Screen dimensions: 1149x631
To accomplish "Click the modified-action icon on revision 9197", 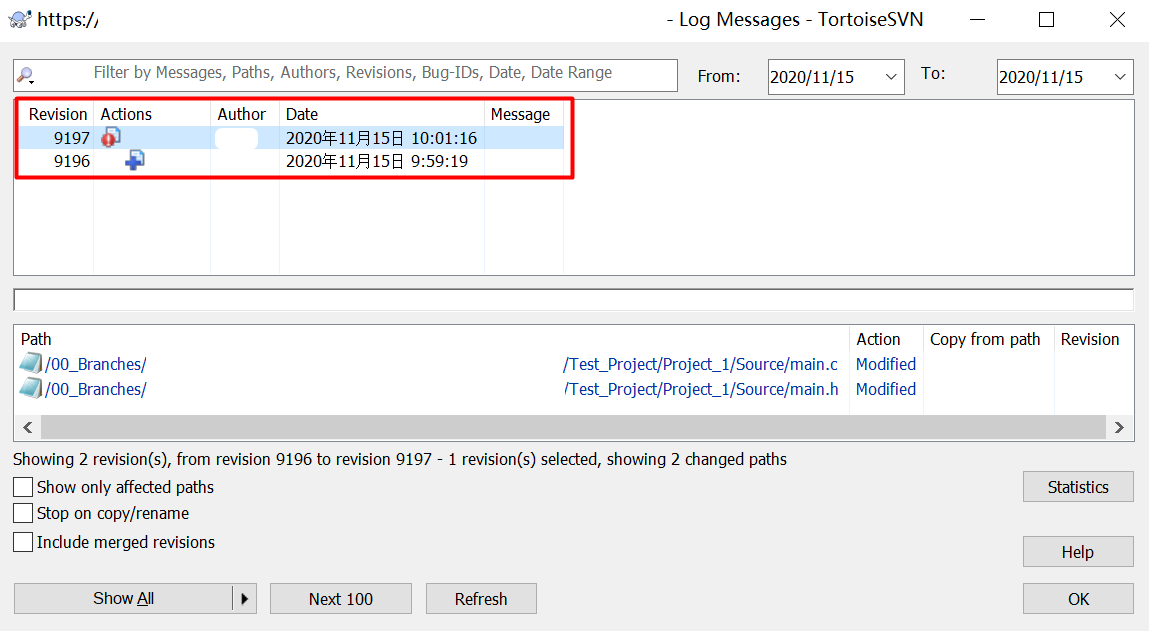I will pos(111,137).
